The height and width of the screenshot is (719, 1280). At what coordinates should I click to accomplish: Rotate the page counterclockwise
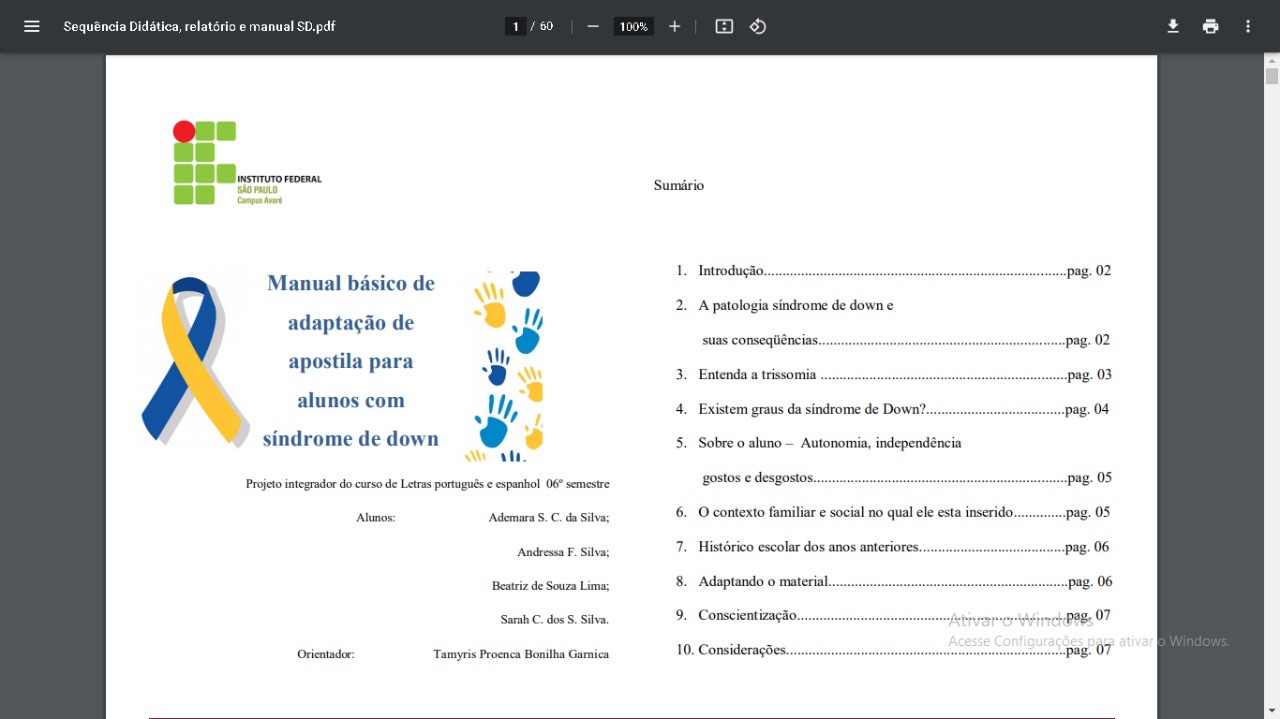click(757, 26)
